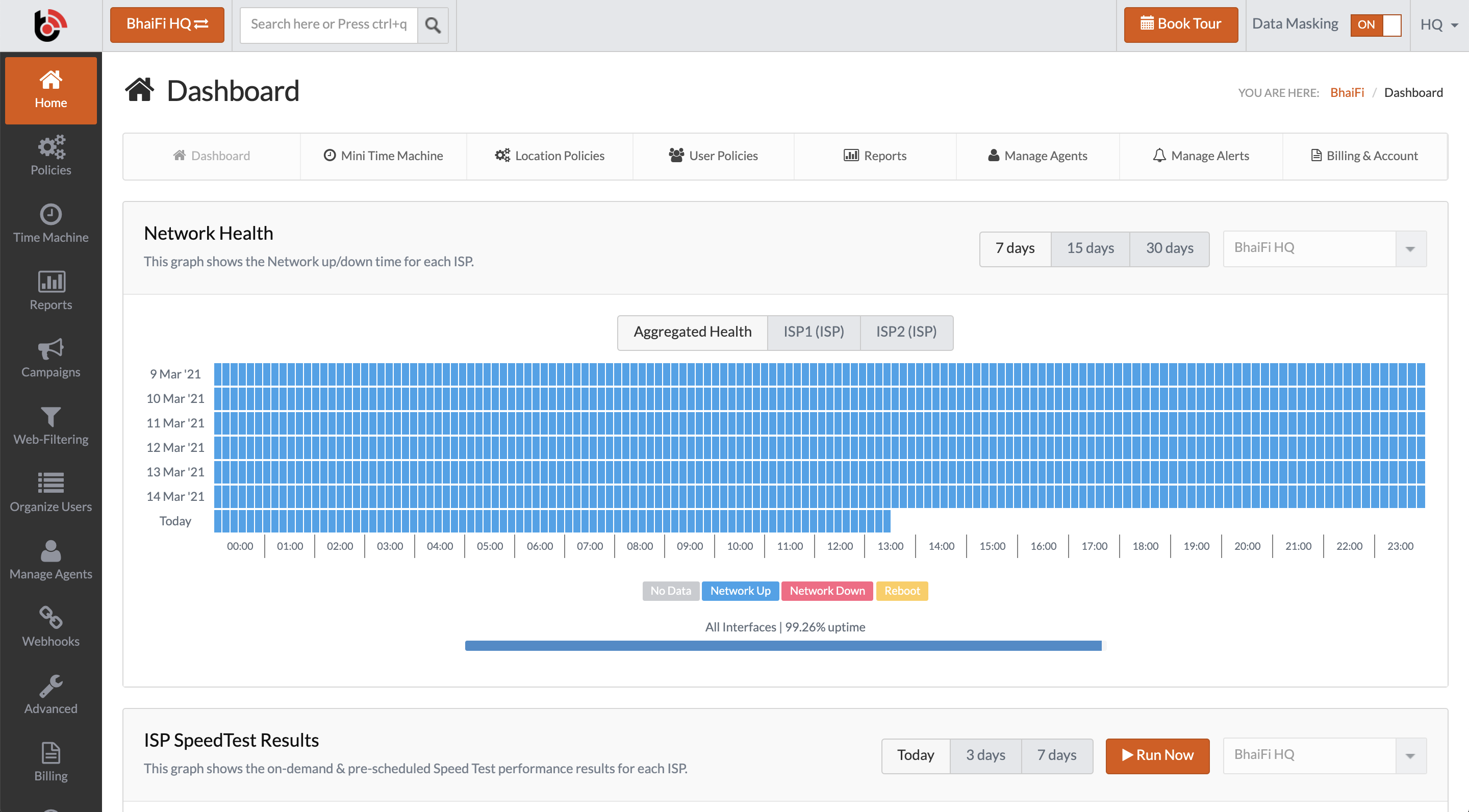Select 30 days Network Health range
The height and width of the screenshot is (812, 1469).
click(x=1169, y=248)
